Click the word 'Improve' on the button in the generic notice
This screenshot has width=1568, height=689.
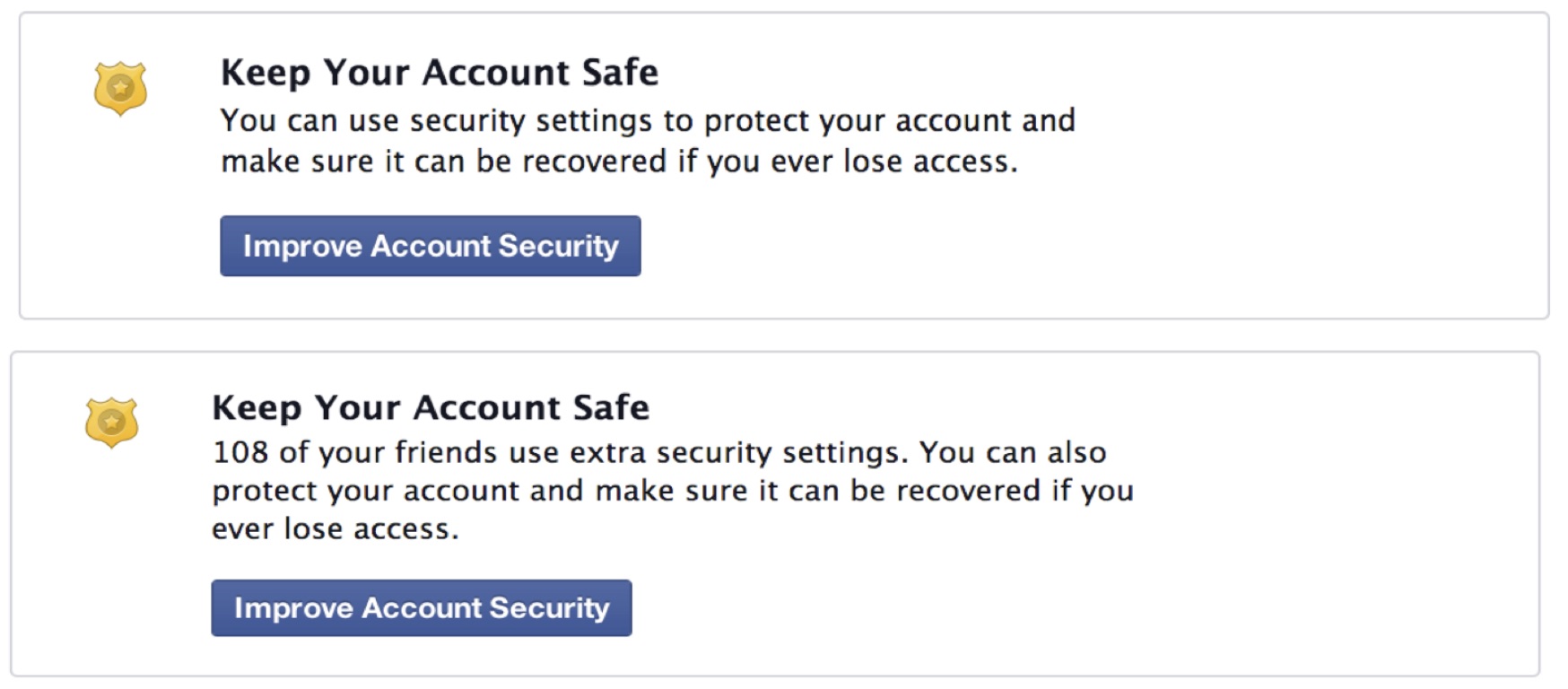point(302,247)
